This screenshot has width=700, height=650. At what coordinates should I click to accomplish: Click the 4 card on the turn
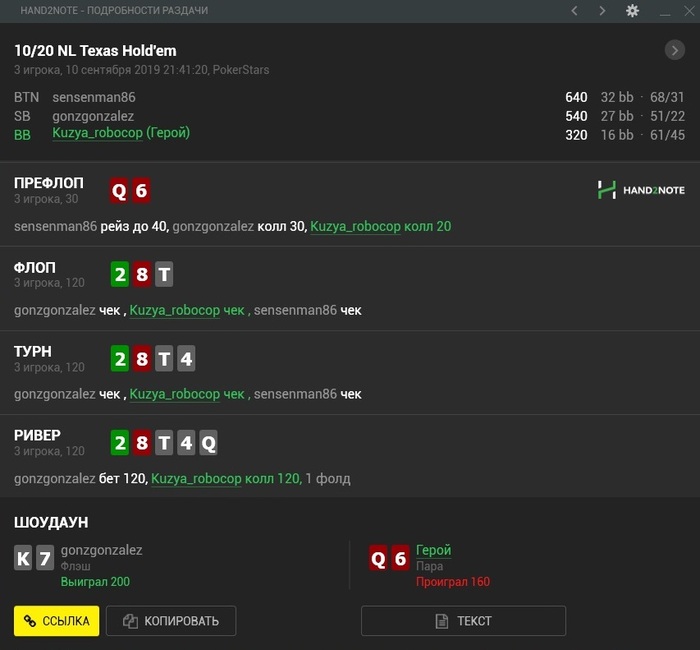[186, 358]
